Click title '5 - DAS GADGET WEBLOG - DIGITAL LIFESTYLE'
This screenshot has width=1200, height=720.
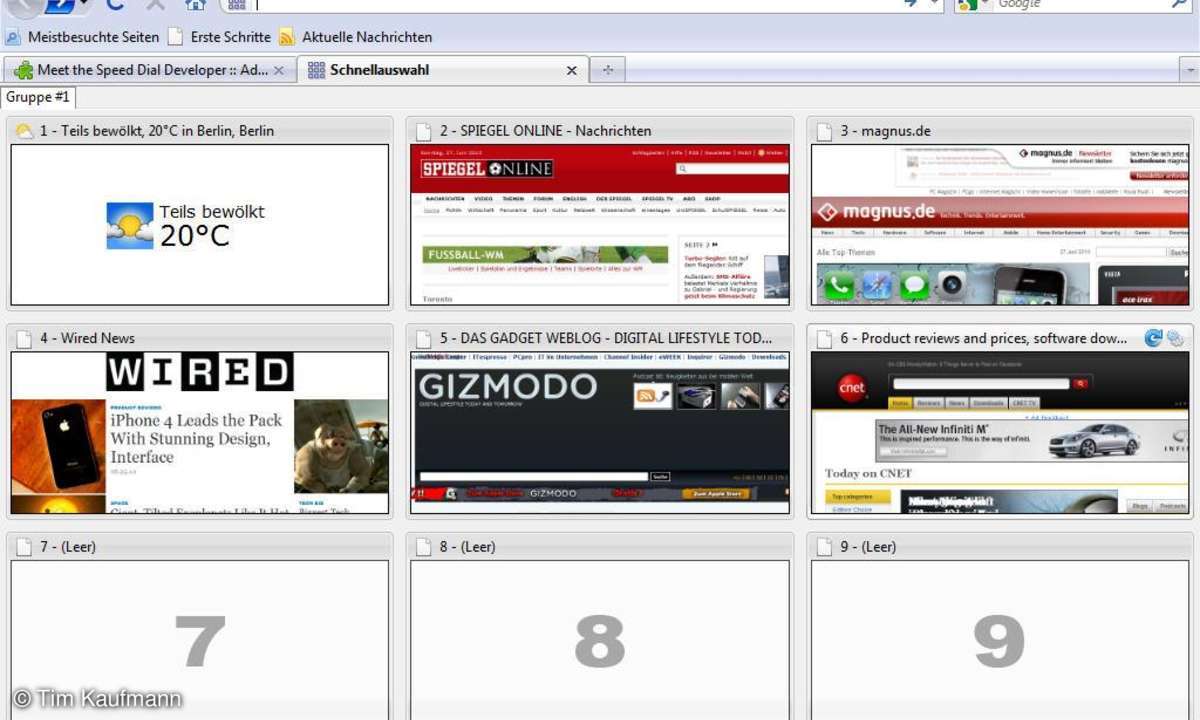(x=606, y=338)
